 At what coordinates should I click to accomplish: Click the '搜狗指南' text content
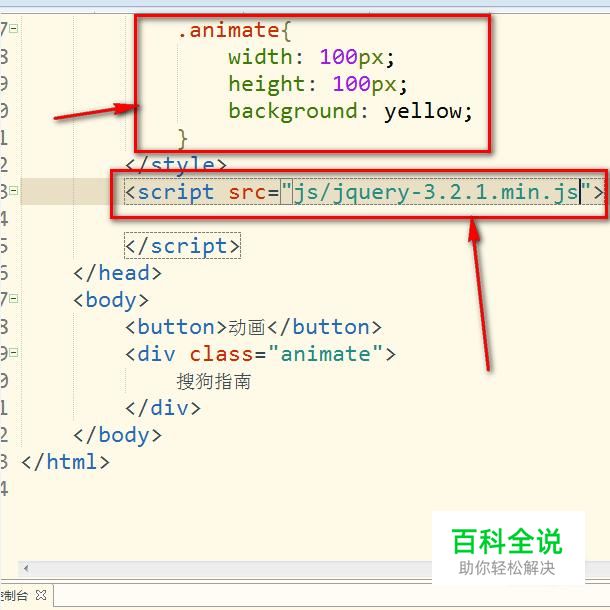tap(214, 381)
